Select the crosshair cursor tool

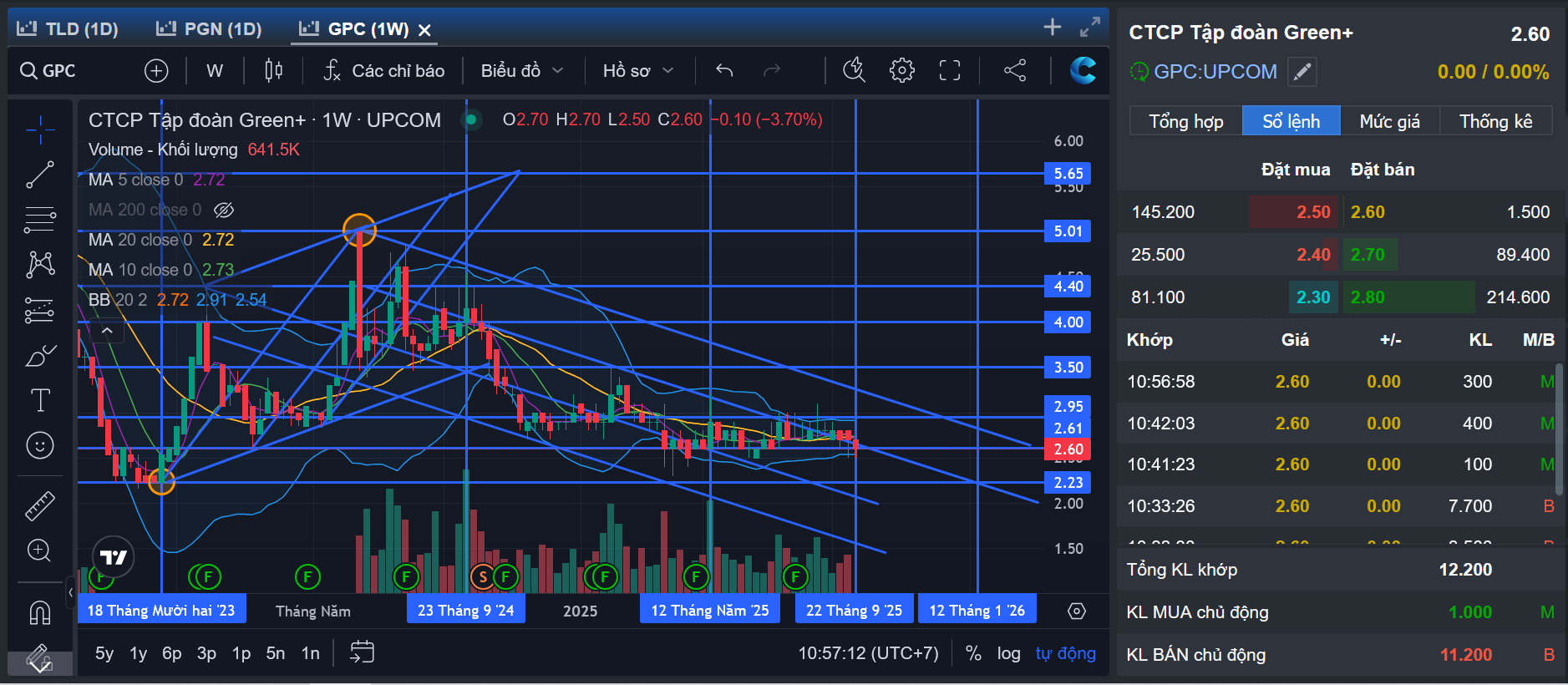(x=40, y=129)
